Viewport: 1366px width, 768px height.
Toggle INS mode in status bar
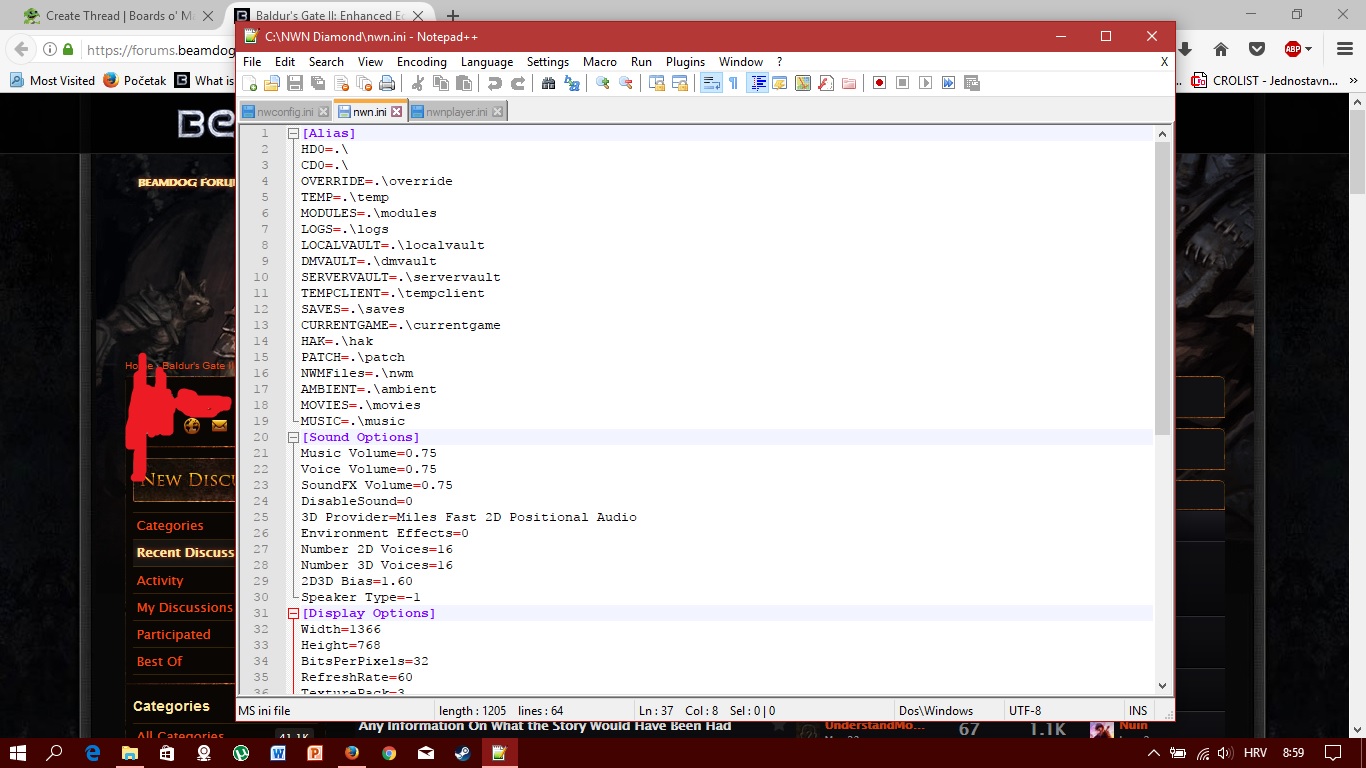click(x=1138, y=710)
